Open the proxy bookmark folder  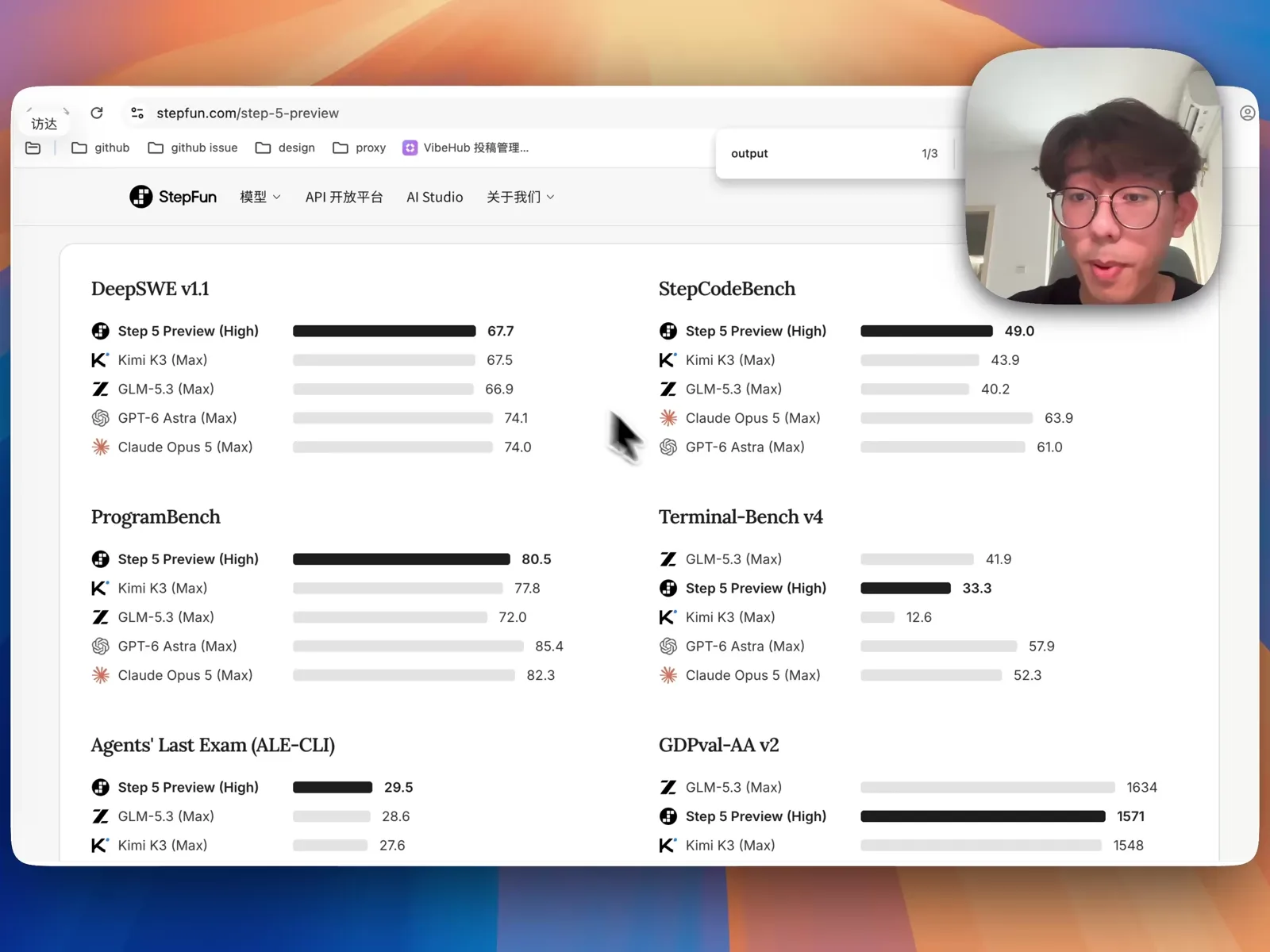pyautogui.click(x=360, y=148)
